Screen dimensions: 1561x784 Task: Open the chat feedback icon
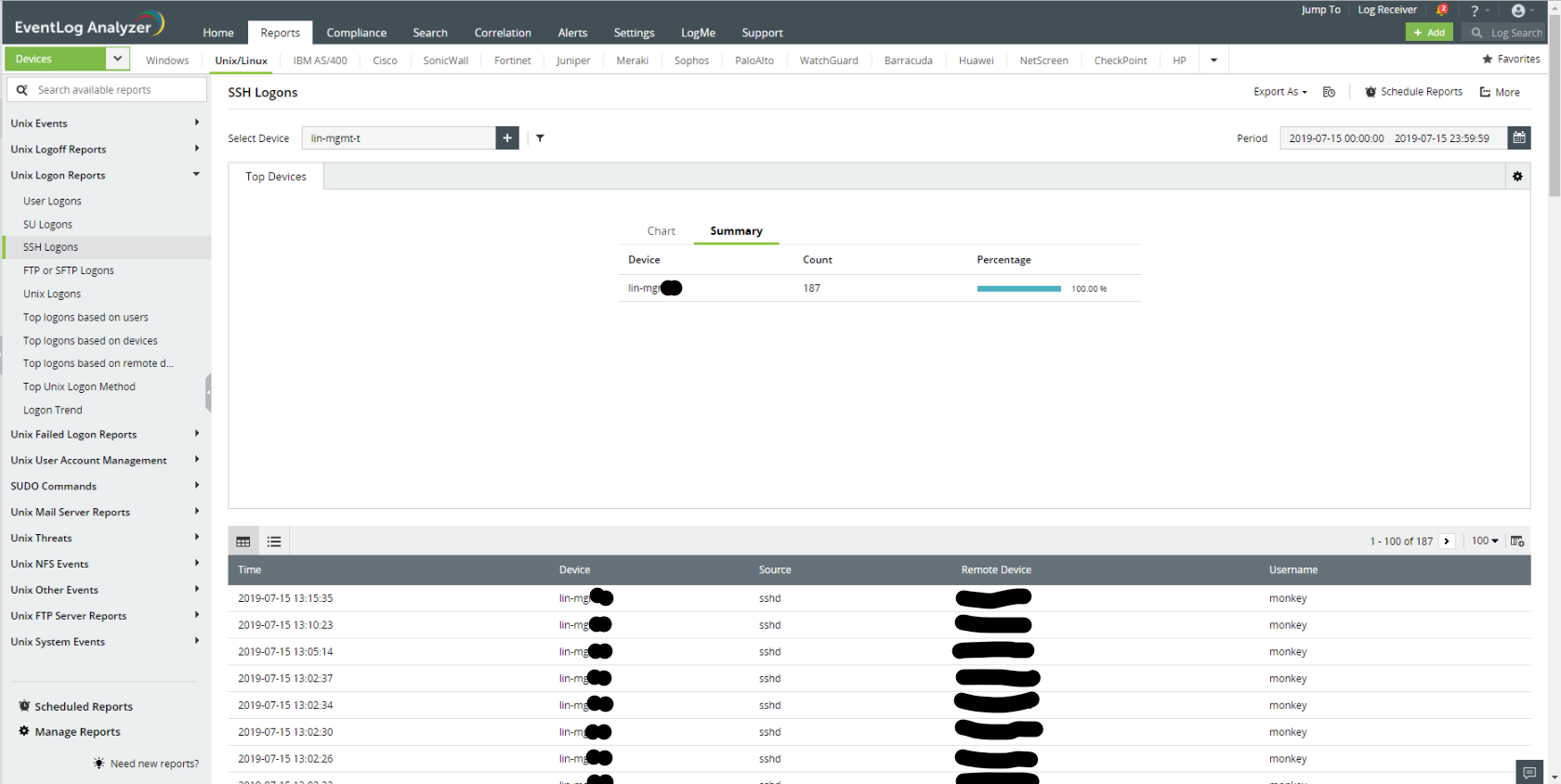point(1529,773)
